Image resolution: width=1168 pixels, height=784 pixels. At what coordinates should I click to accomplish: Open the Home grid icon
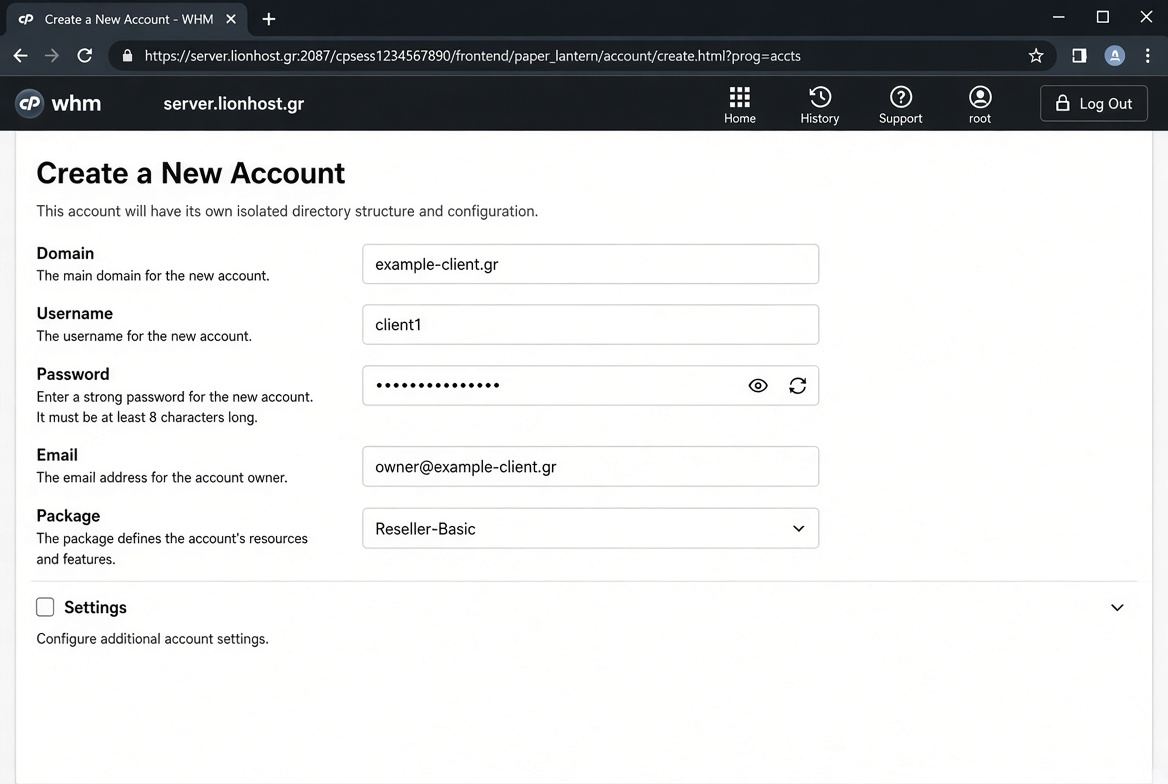click(x=739, y=97)
